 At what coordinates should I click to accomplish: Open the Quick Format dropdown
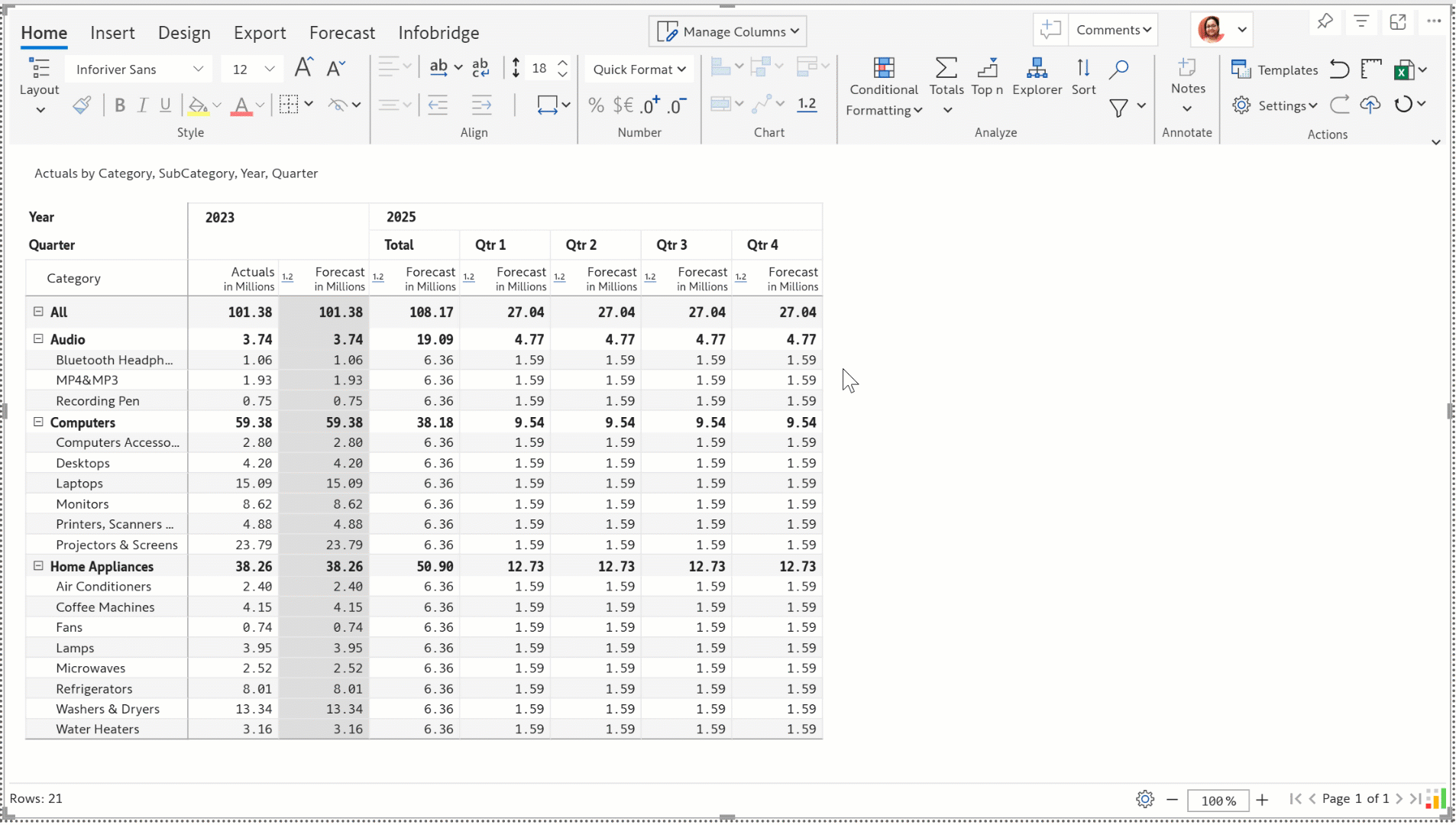pos(639,70)
